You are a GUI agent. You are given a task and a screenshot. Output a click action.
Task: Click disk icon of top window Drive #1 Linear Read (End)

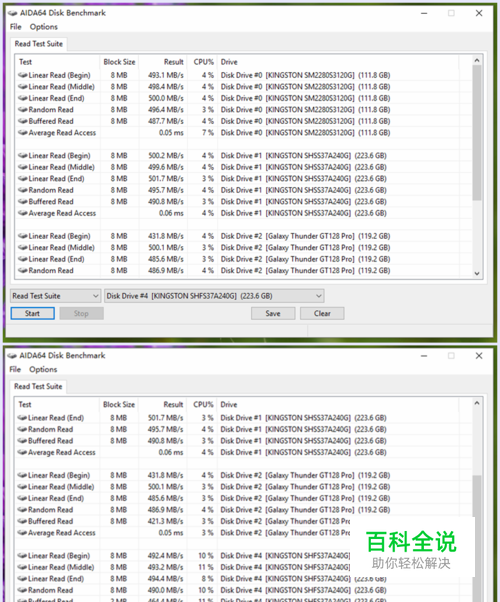point(23,179)
